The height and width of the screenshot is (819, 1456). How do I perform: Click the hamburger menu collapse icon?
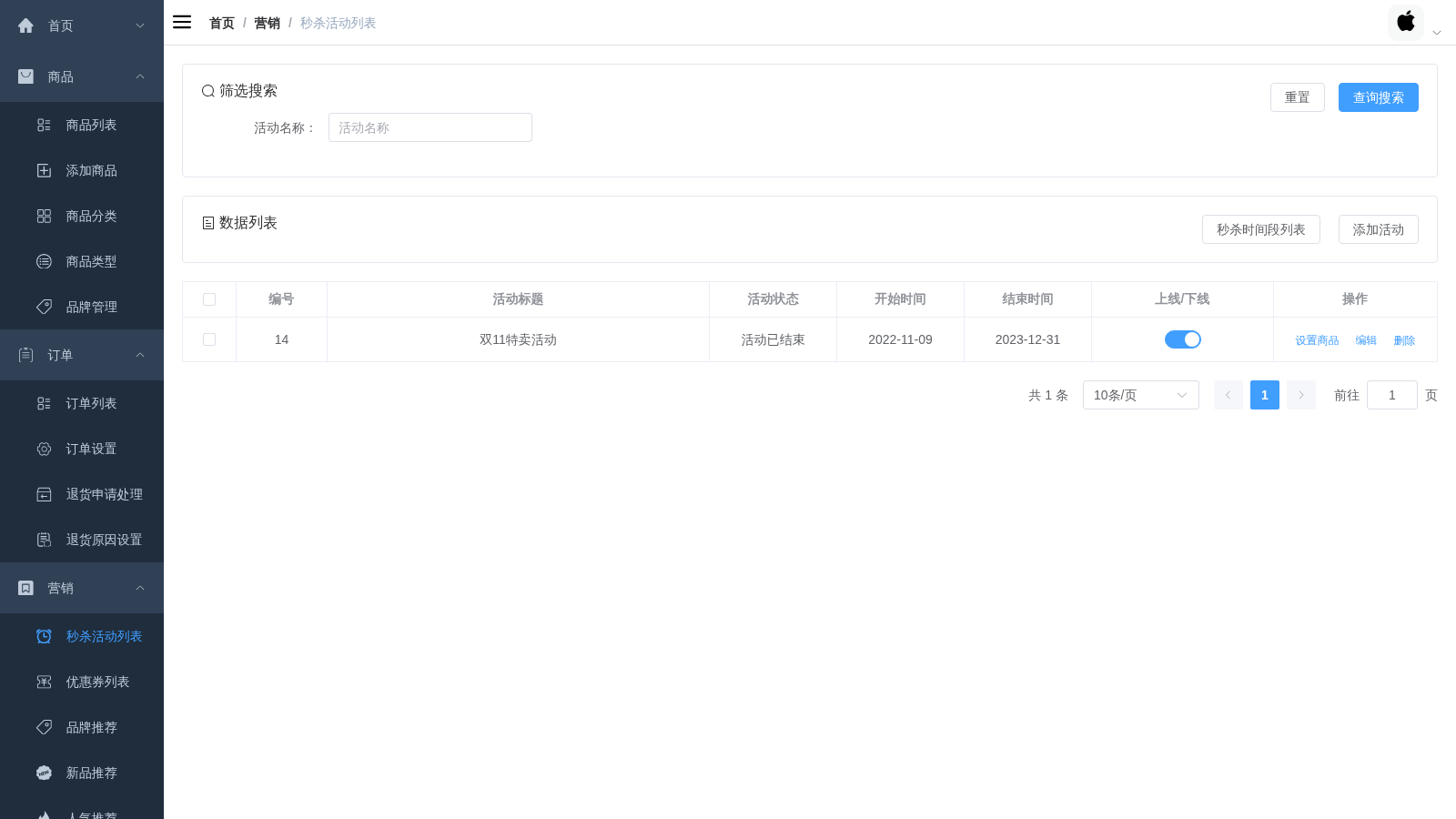pos(182,22)
